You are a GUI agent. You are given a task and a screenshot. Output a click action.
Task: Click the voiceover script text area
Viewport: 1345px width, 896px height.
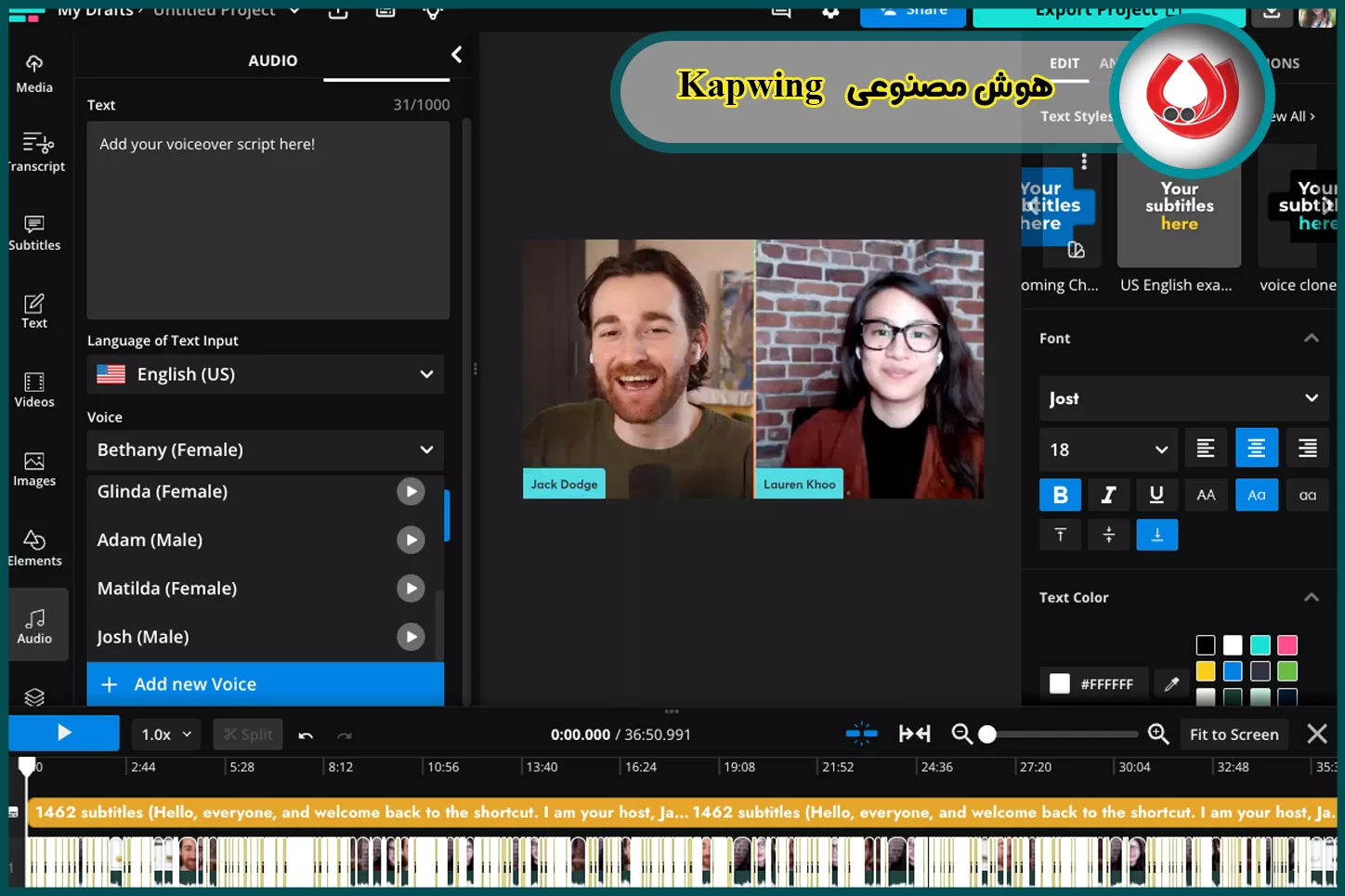click(x=268, y=220)
